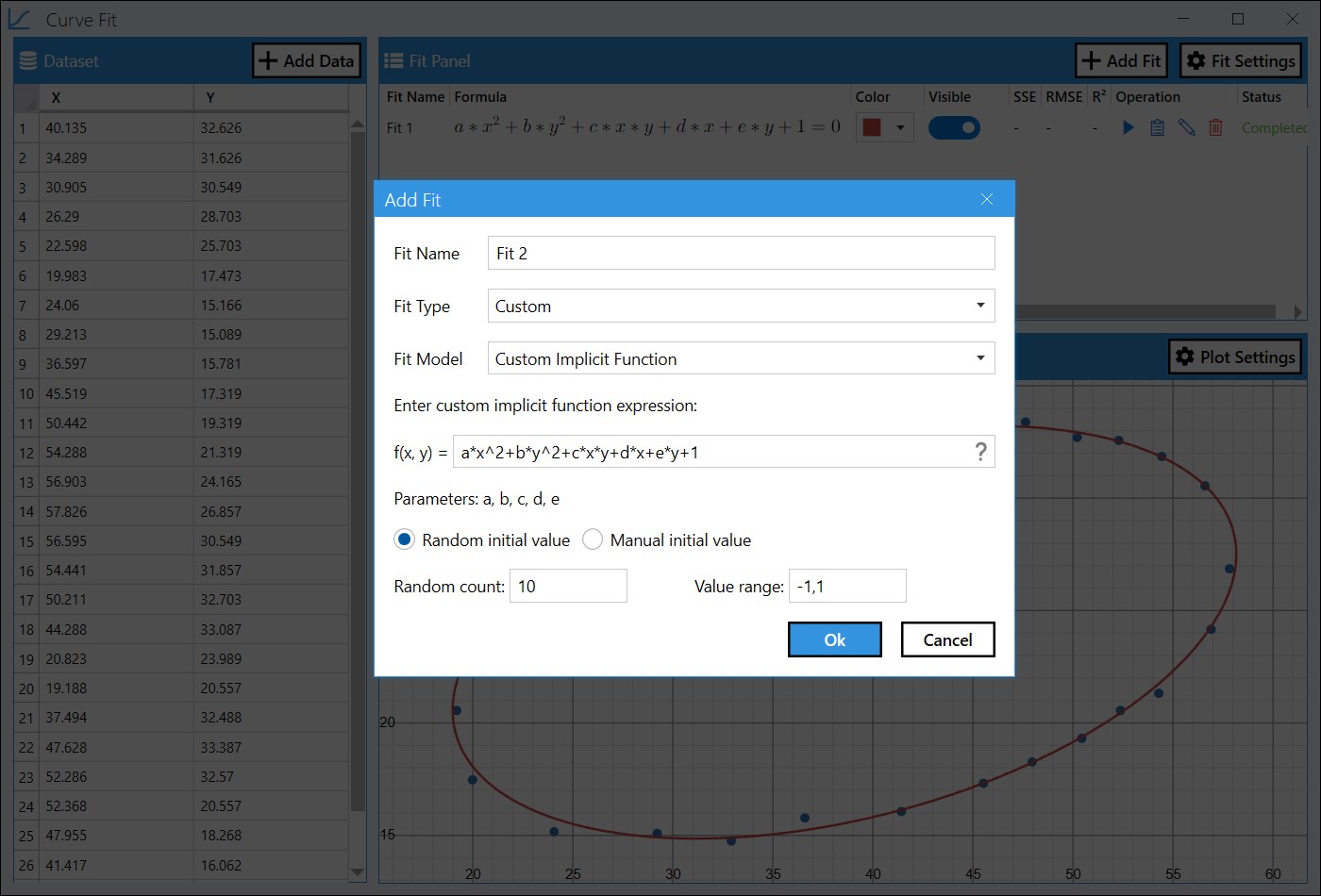
Task: Select cell with X value 41.417
Action: (116, 865)
